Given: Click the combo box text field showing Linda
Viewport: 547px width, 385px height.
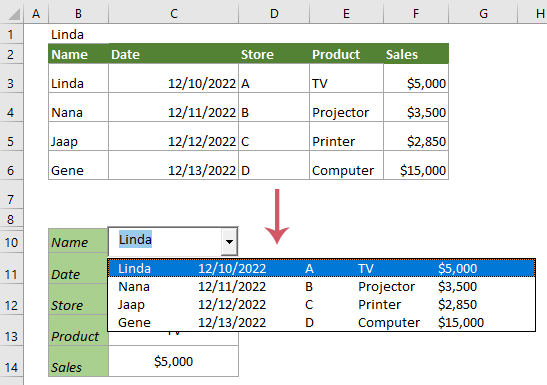Looking at the screenshot, I should (165, 241).
